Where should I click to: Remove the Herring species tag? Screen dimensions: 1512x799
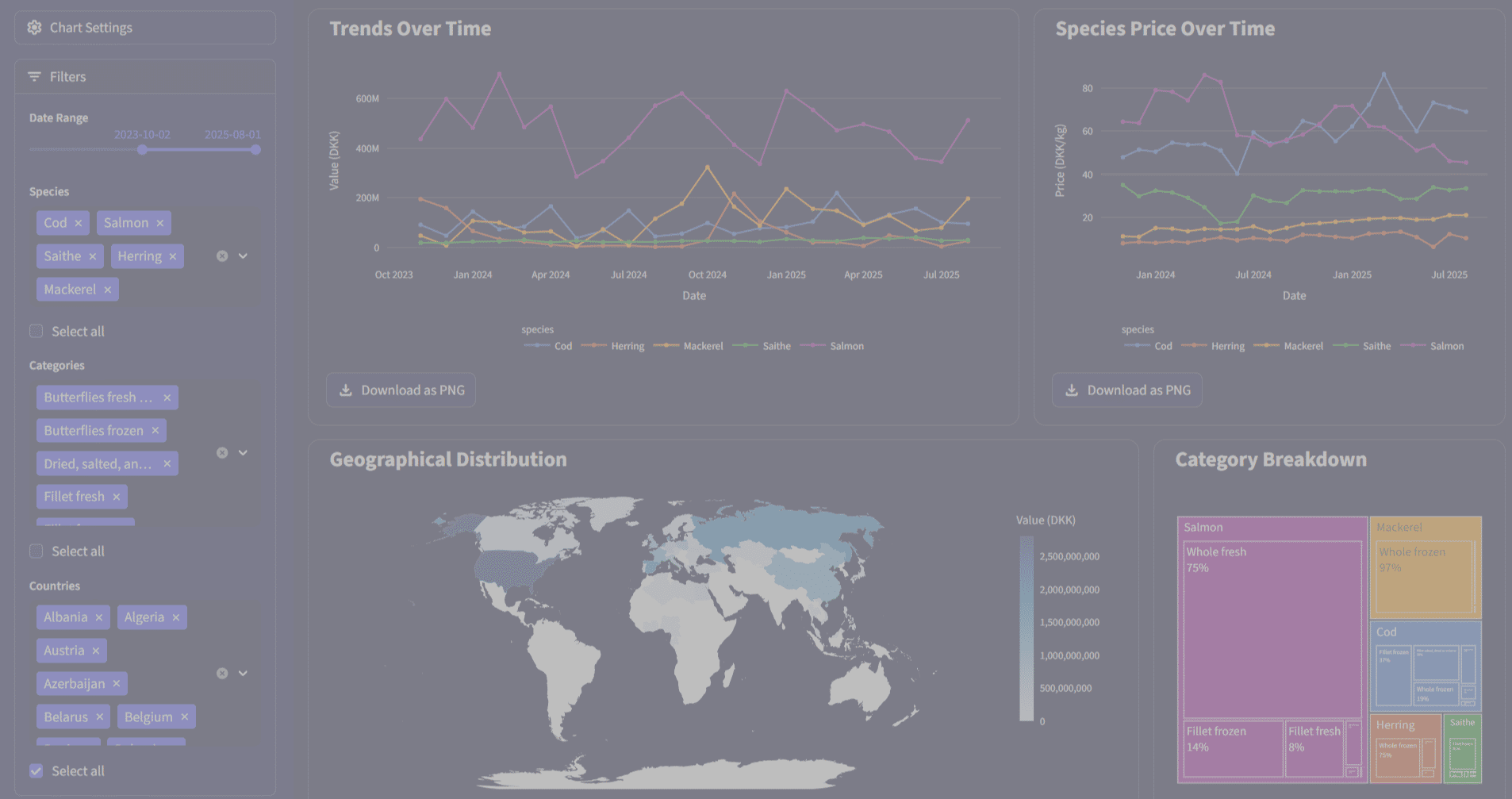point(173,257)
